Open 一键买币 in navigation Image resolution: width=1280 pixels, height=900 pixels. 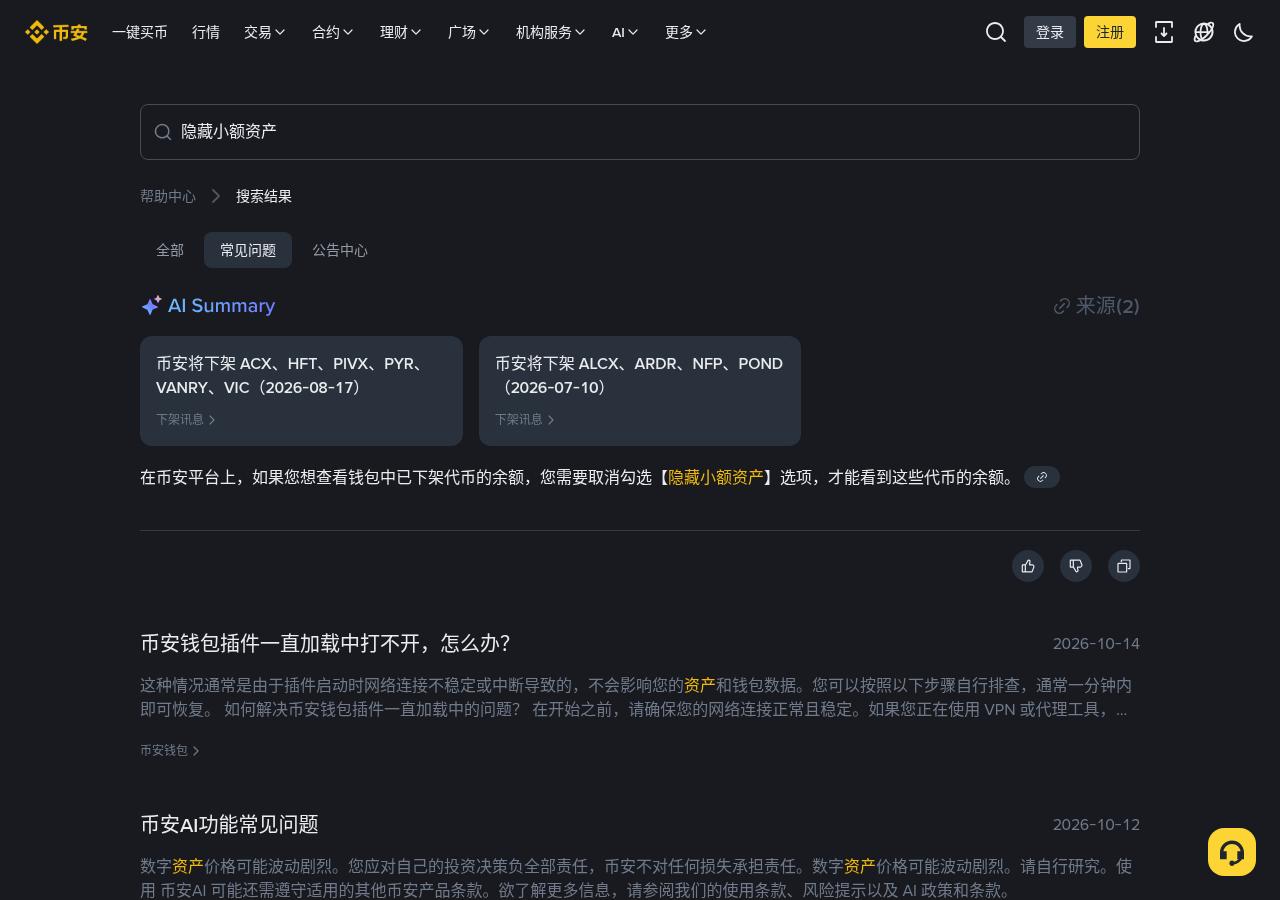point(140,32)
